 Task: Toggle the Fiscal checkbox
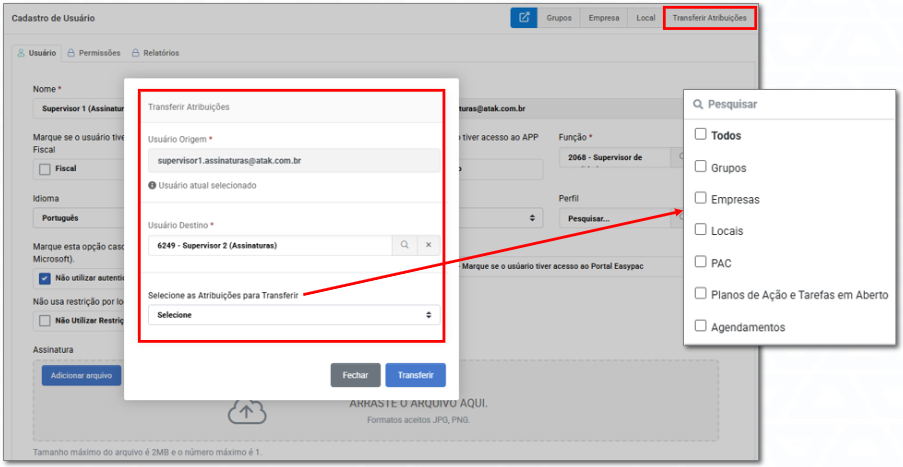(44, 169)
